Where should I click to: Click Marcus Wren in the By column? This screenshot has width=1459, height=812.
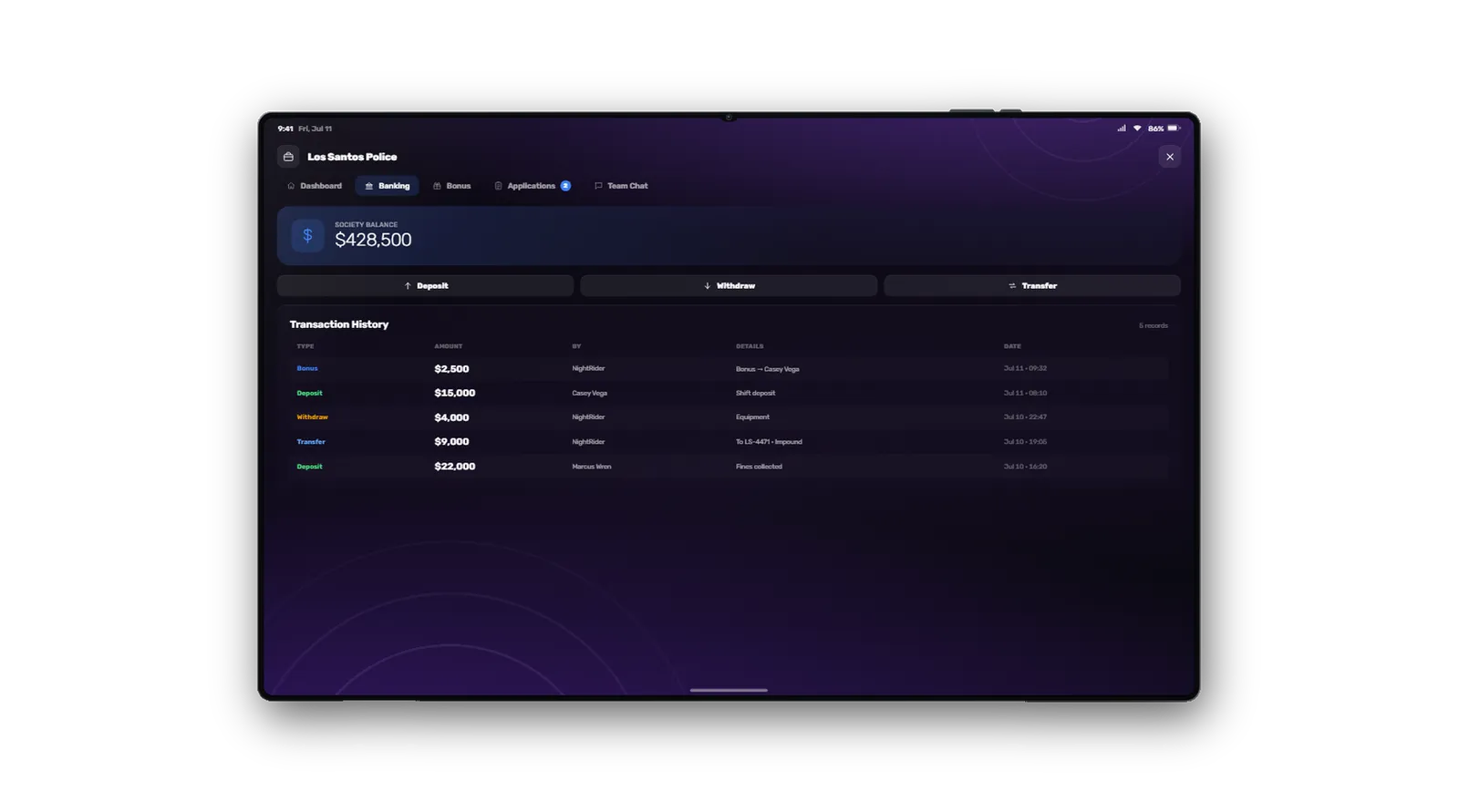[x=592, y=466]
